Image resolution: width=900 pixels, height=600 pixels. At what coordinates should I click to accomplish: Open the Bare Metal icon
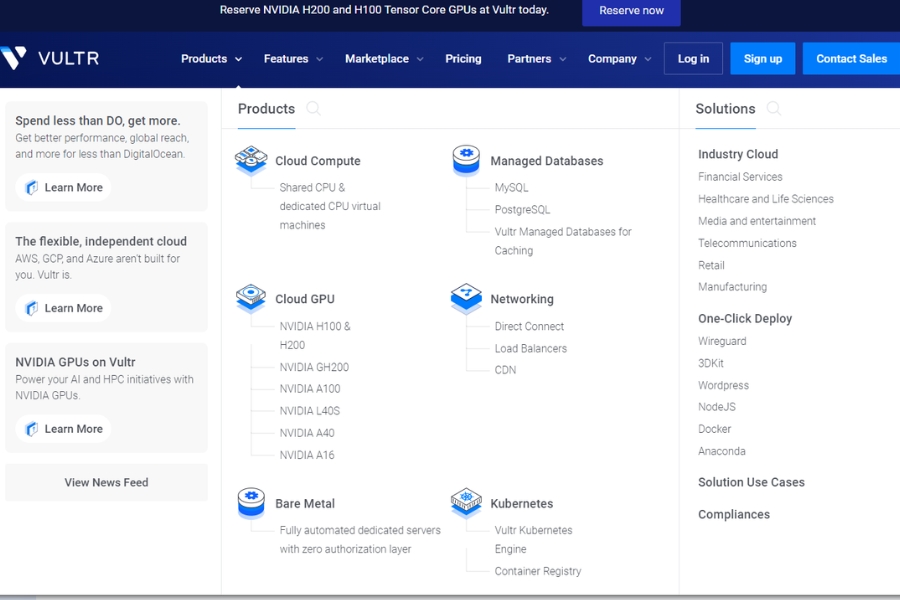click(x=251, y=502)
